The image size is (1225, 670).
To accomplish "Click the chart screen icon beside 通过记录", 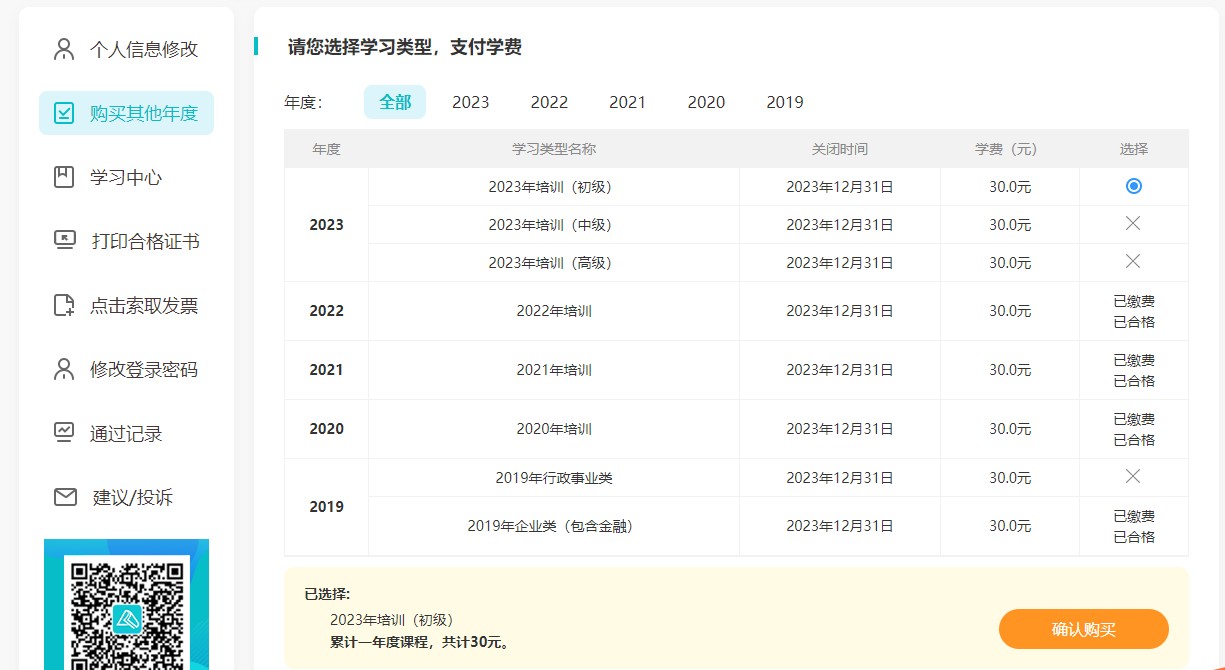I will (x=64, y=433).
